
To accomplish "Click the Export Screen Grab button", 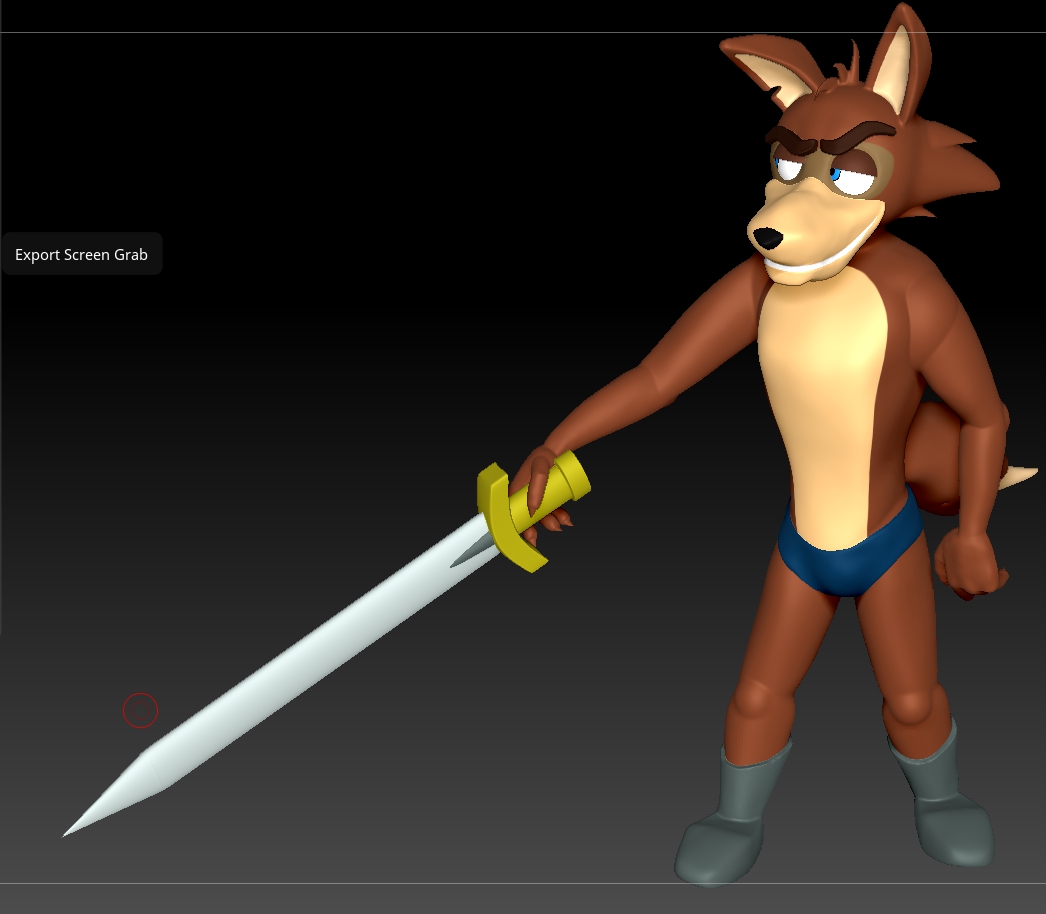I will (x=81, y=254).
